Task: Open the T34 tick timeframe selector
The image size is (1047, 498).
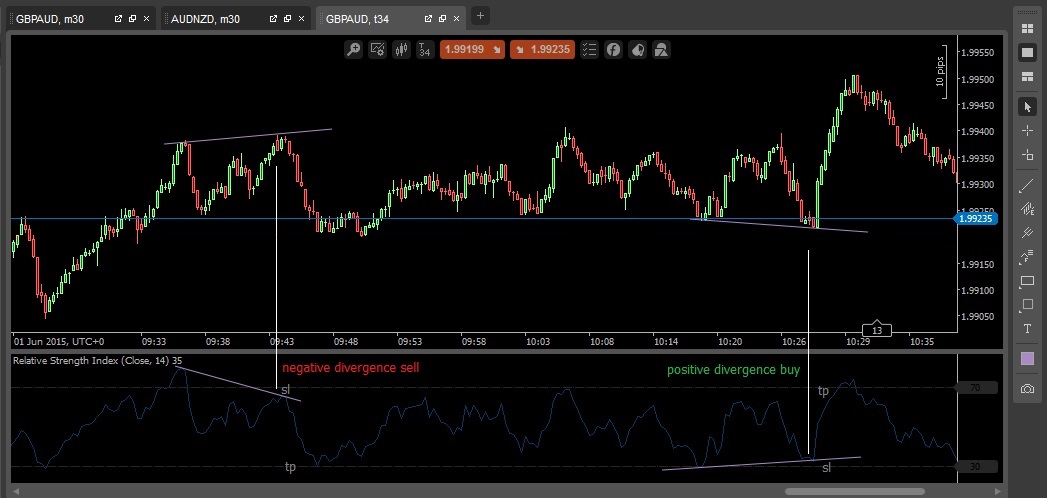Action: [x=424, y=49]
